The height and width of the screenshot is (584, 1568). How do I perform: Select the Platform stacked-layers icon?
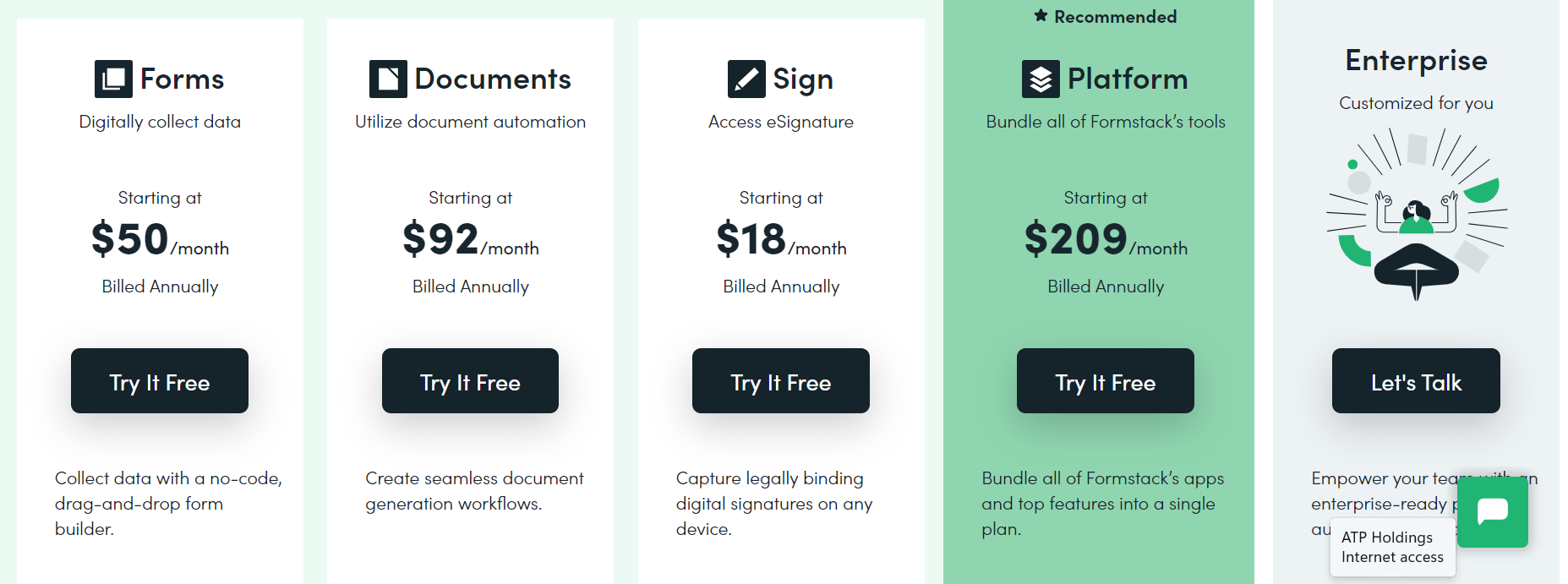(x=1041, y=78)
